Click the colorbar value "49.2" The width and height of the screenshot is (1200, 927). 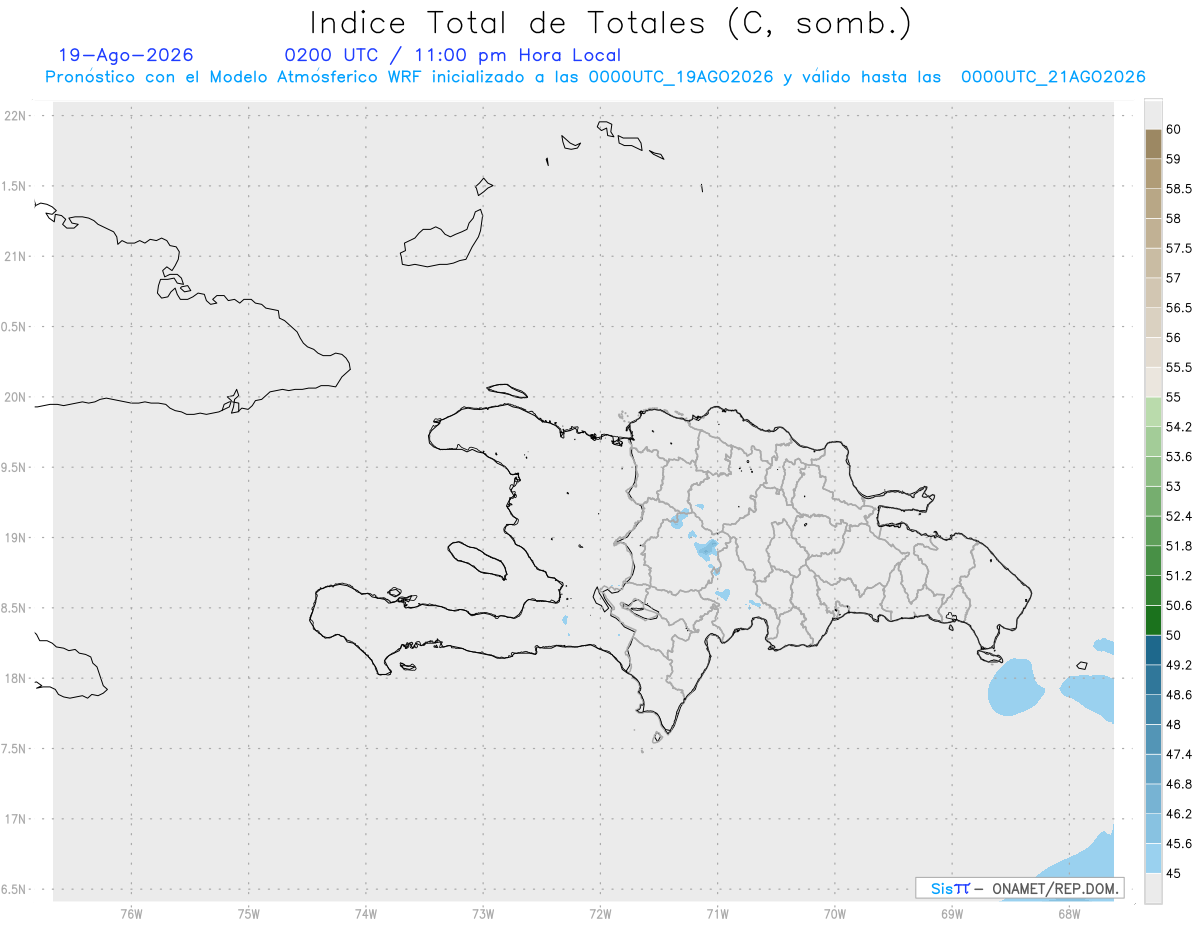click(1178, 665)
